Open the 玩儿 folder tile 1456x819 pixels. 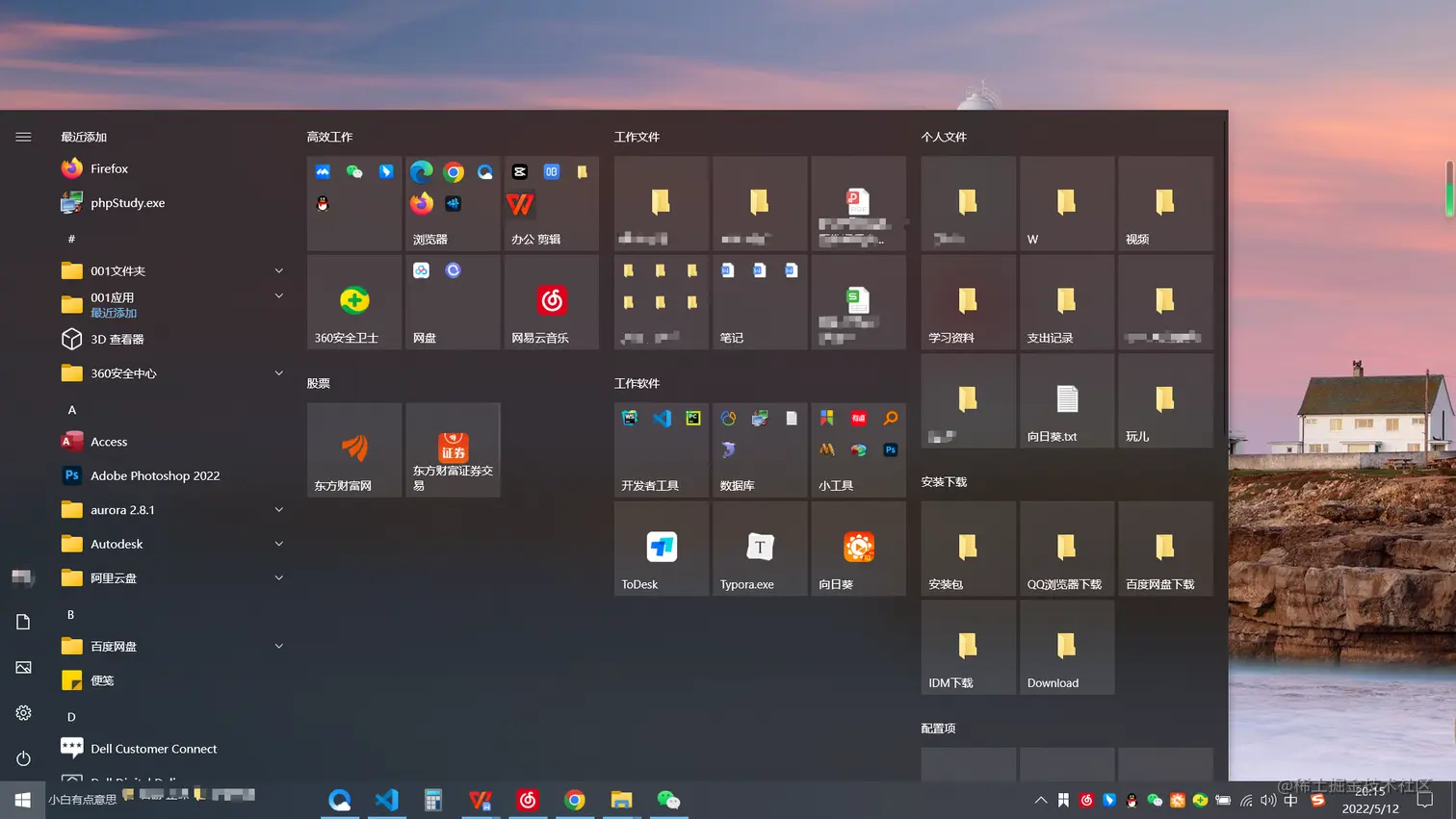tap(1165, 400)
